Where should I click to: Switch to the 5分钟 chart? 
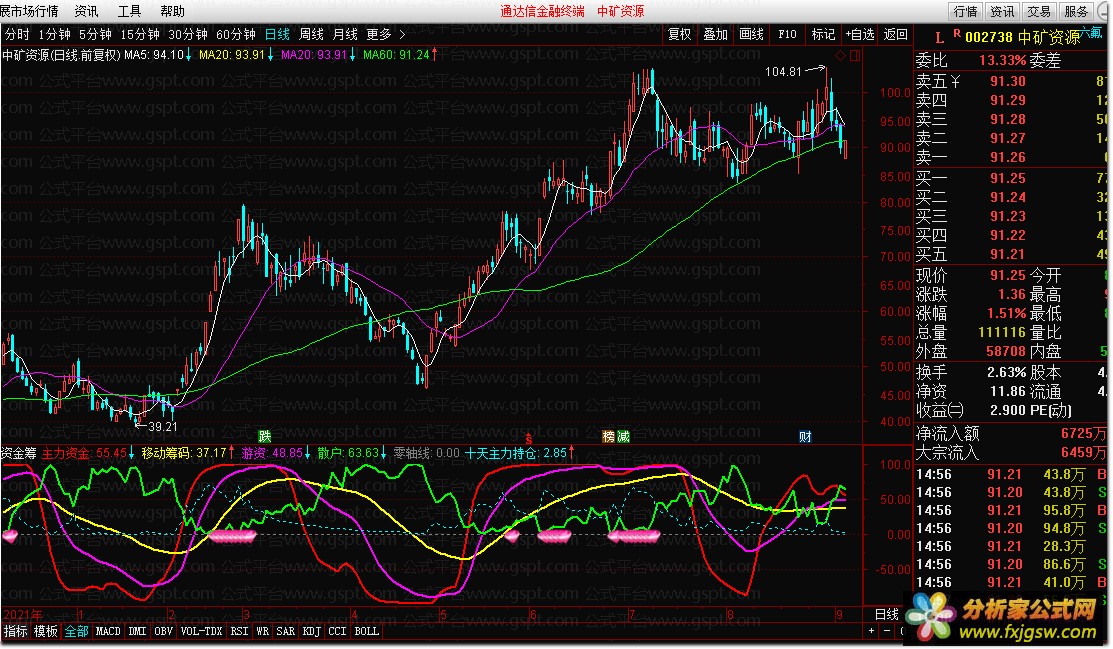pyautogui.click(x=95, y=34)
